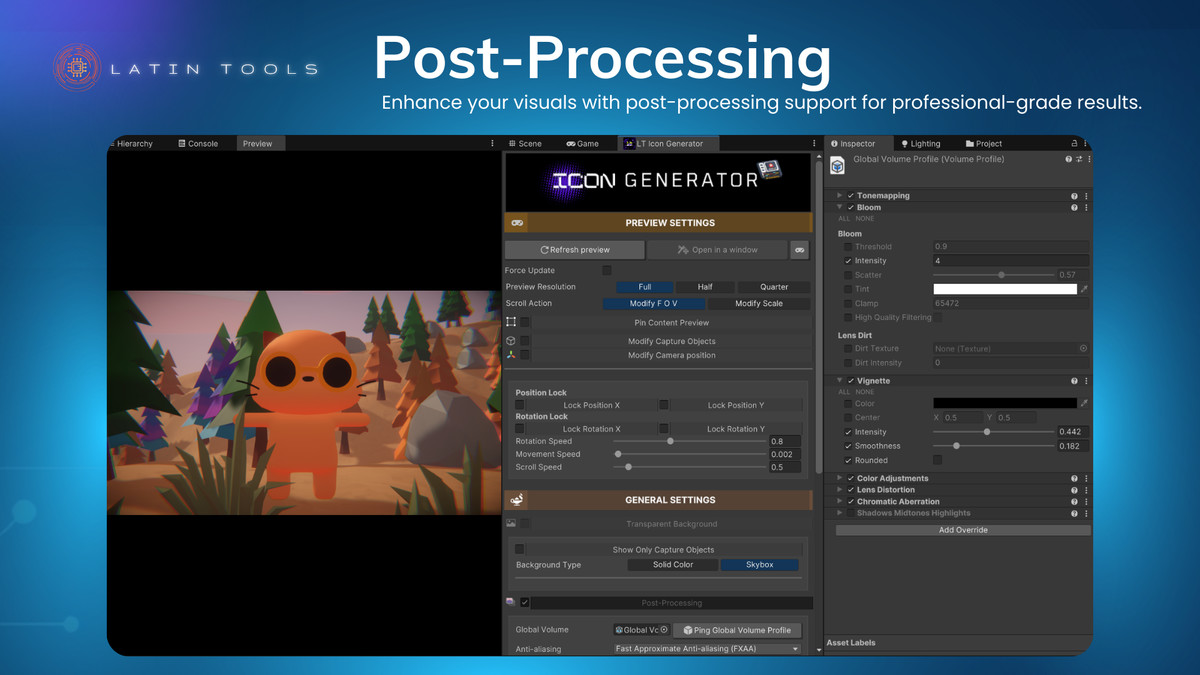
Task: Open Tonemapping override options menu
Action: [1086, 196]
